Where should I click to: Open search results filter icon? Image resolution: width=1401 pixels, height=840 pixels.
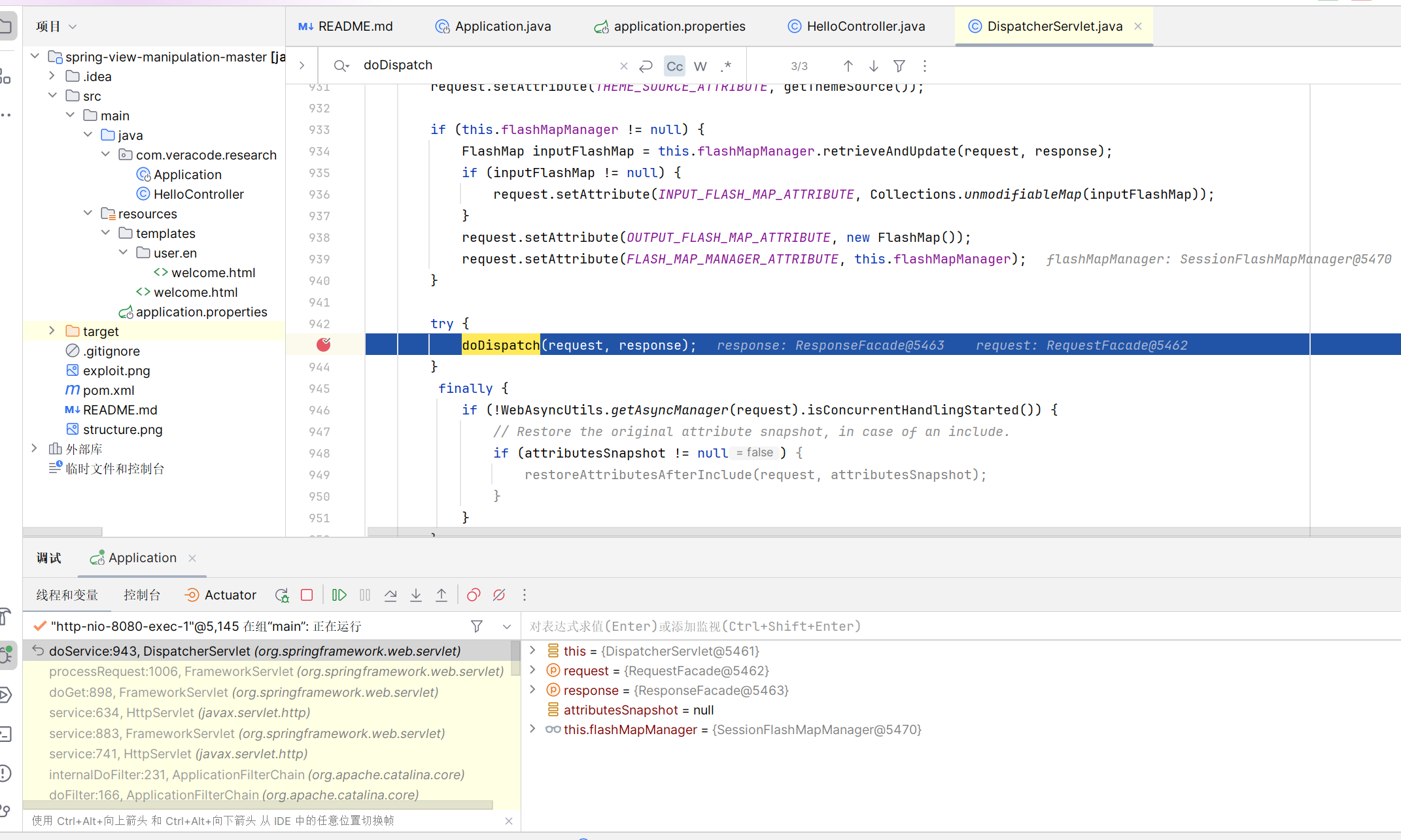point(899,66)
